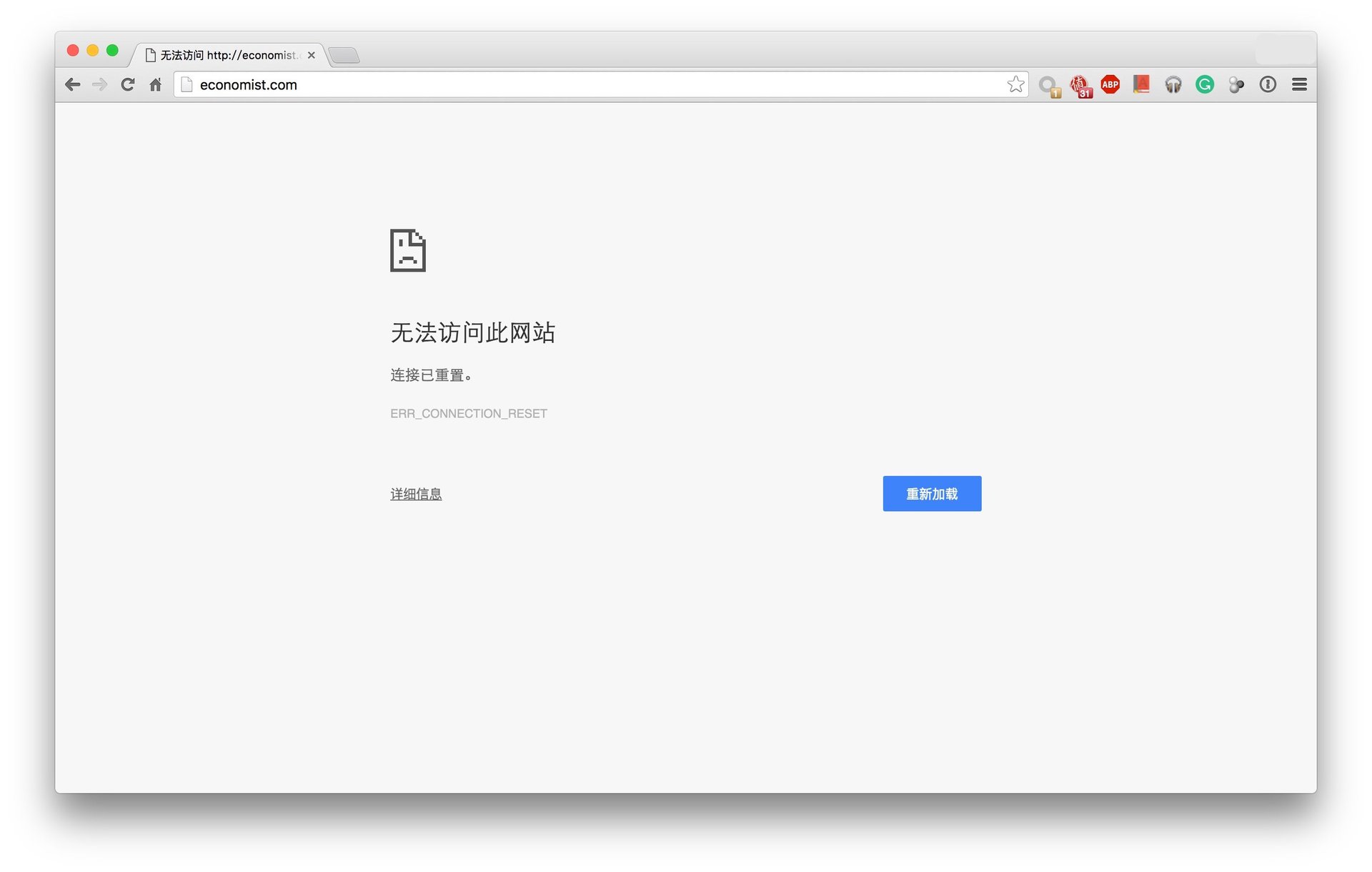This screenshot has width=1372, height=872.
Task: Maximize the window with green button
Action: point(112,50)
